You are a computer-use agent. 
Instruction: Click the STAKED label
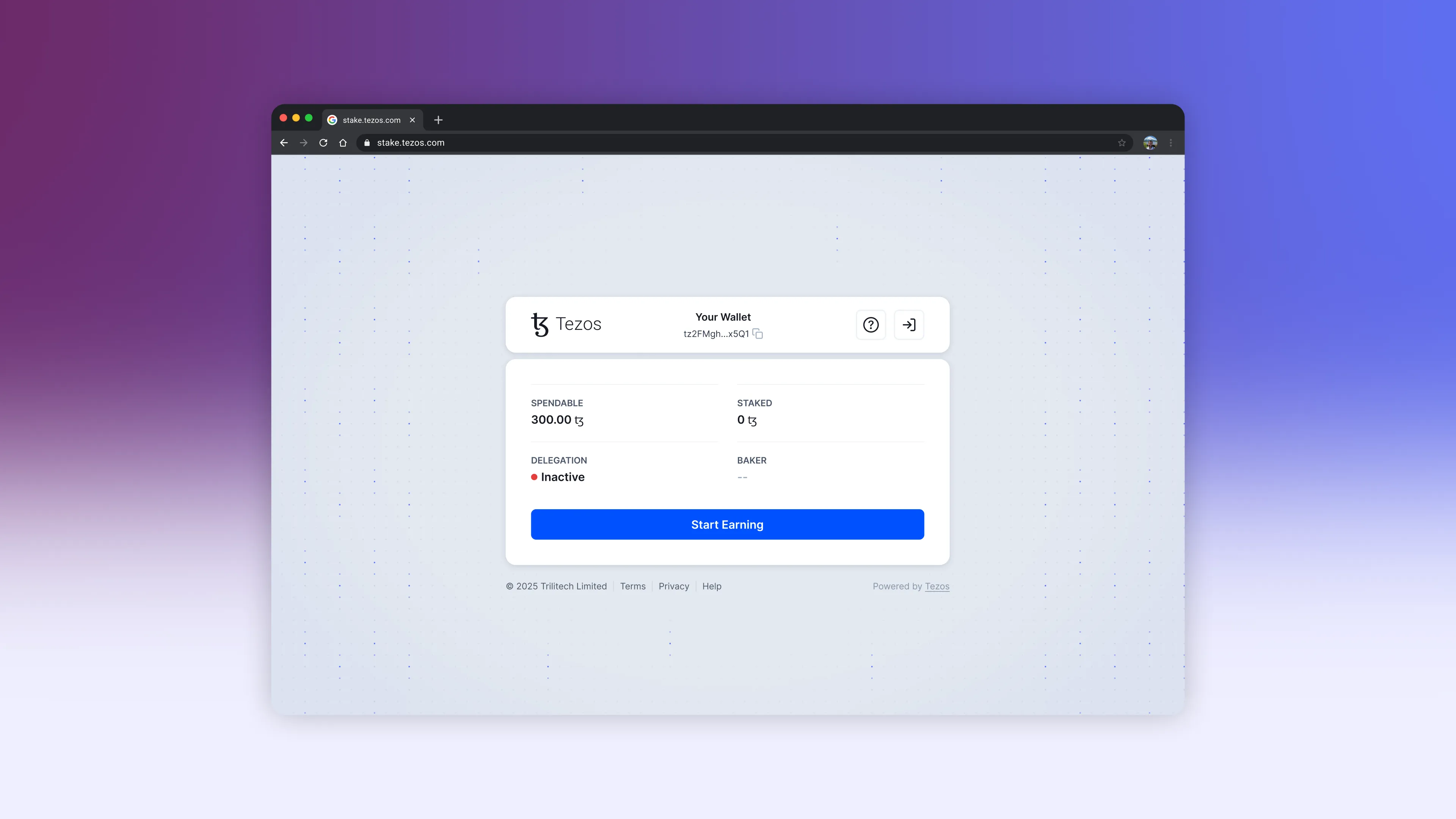pyautogui.click(x=754, y=403)
